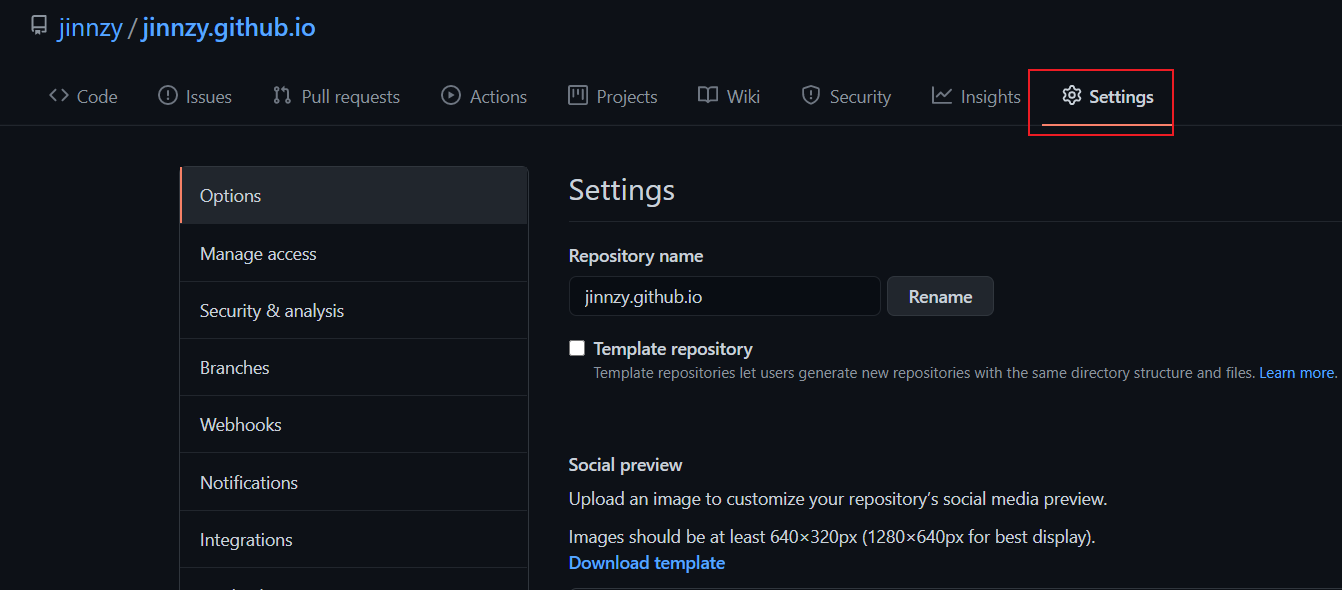Click the Code tab angle-brackets icon

coord(59,96)
